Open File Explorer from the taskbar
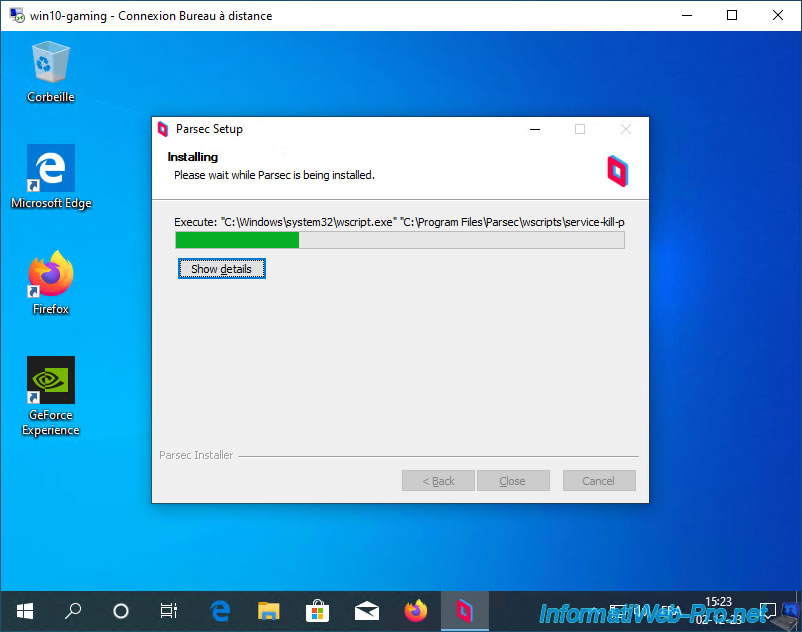This screenshot has height=632, width=802. click(269, 611)
